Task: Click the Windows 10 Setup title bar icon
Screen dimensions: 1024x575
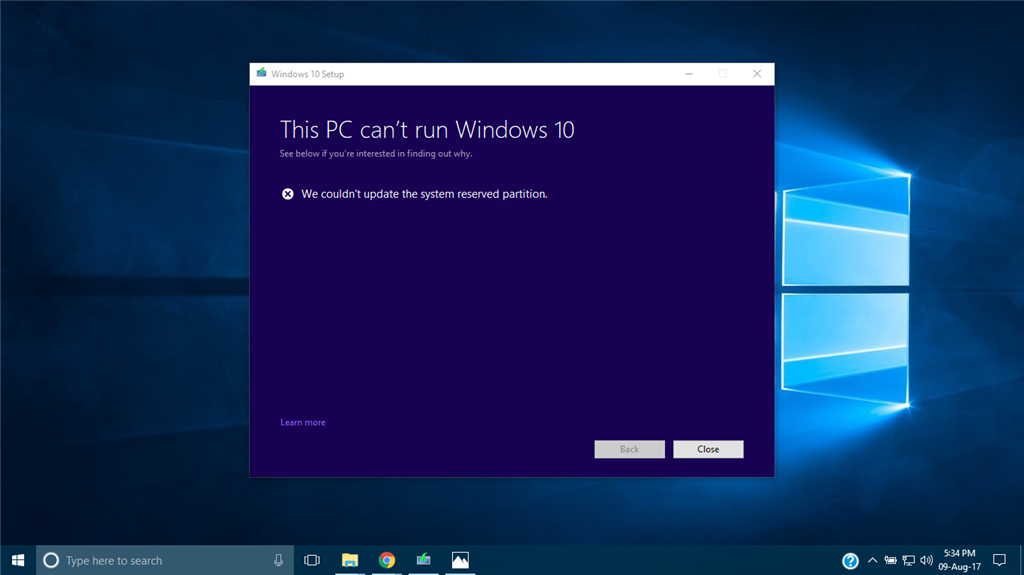Action: (x=261, y=73)
